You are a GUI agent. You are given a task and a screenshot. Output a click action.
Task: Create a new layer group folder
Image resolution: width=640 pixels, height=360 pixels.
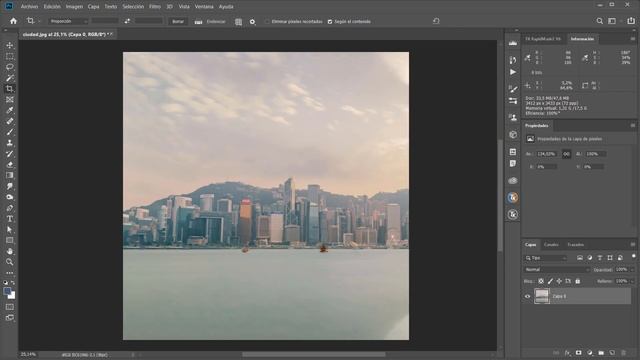click(601, 353)
